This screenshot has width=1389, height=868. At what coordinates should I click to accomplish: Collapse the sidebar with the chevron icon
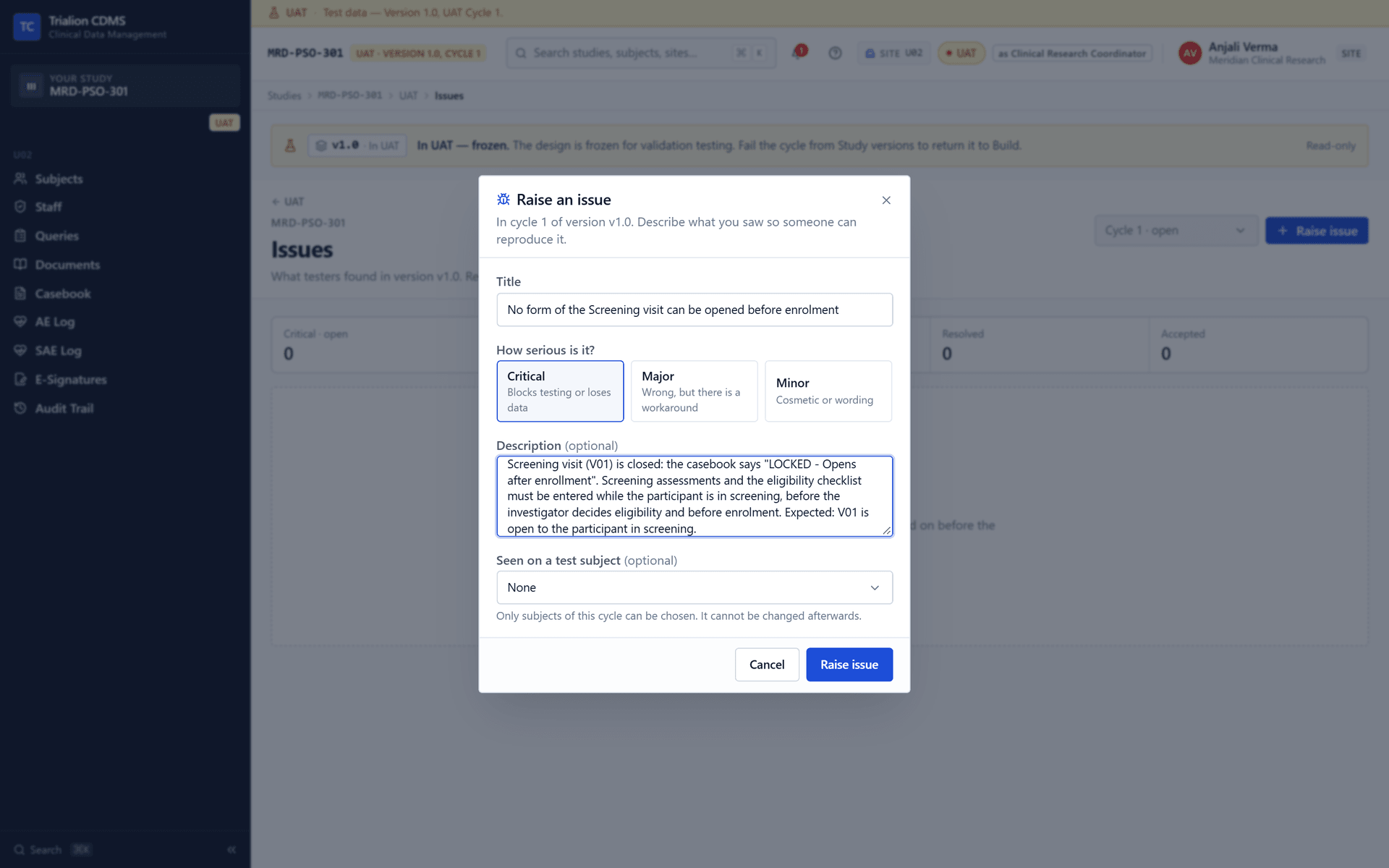(231, 850)
